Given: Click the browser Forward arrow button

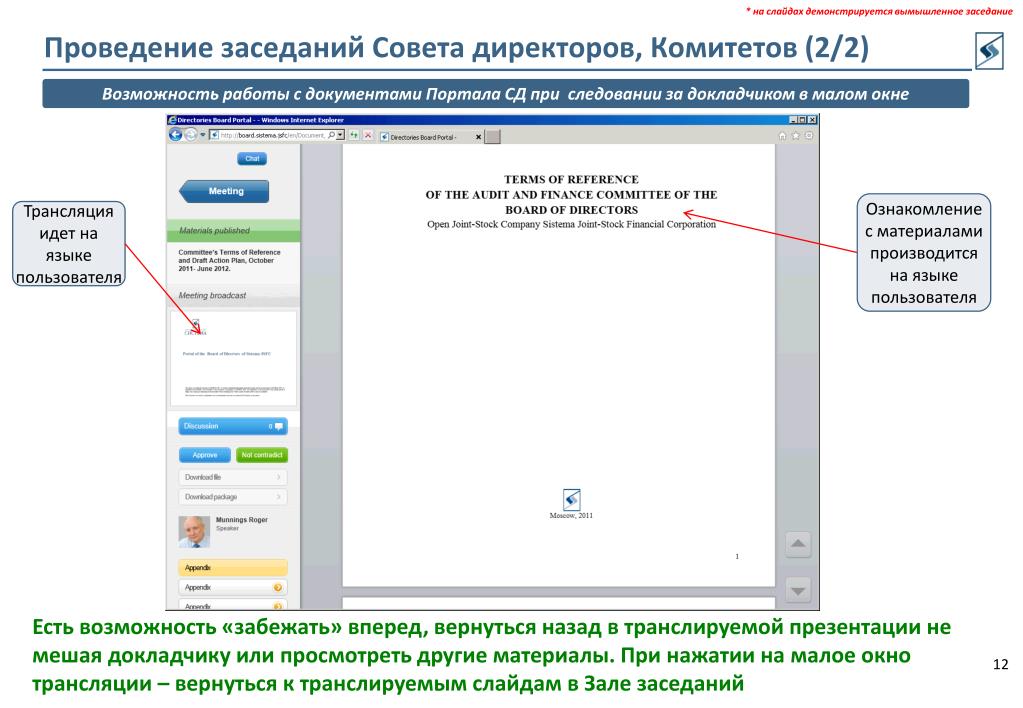Looking at the screenshot, I should (191, 135).
